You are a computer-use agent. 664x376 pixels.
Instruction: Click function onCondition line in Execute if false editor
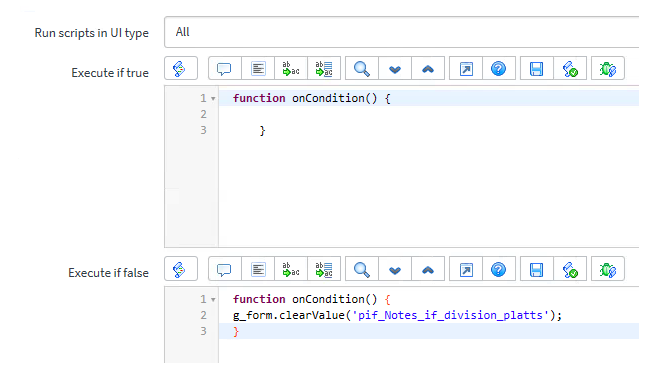coord(312,299)
